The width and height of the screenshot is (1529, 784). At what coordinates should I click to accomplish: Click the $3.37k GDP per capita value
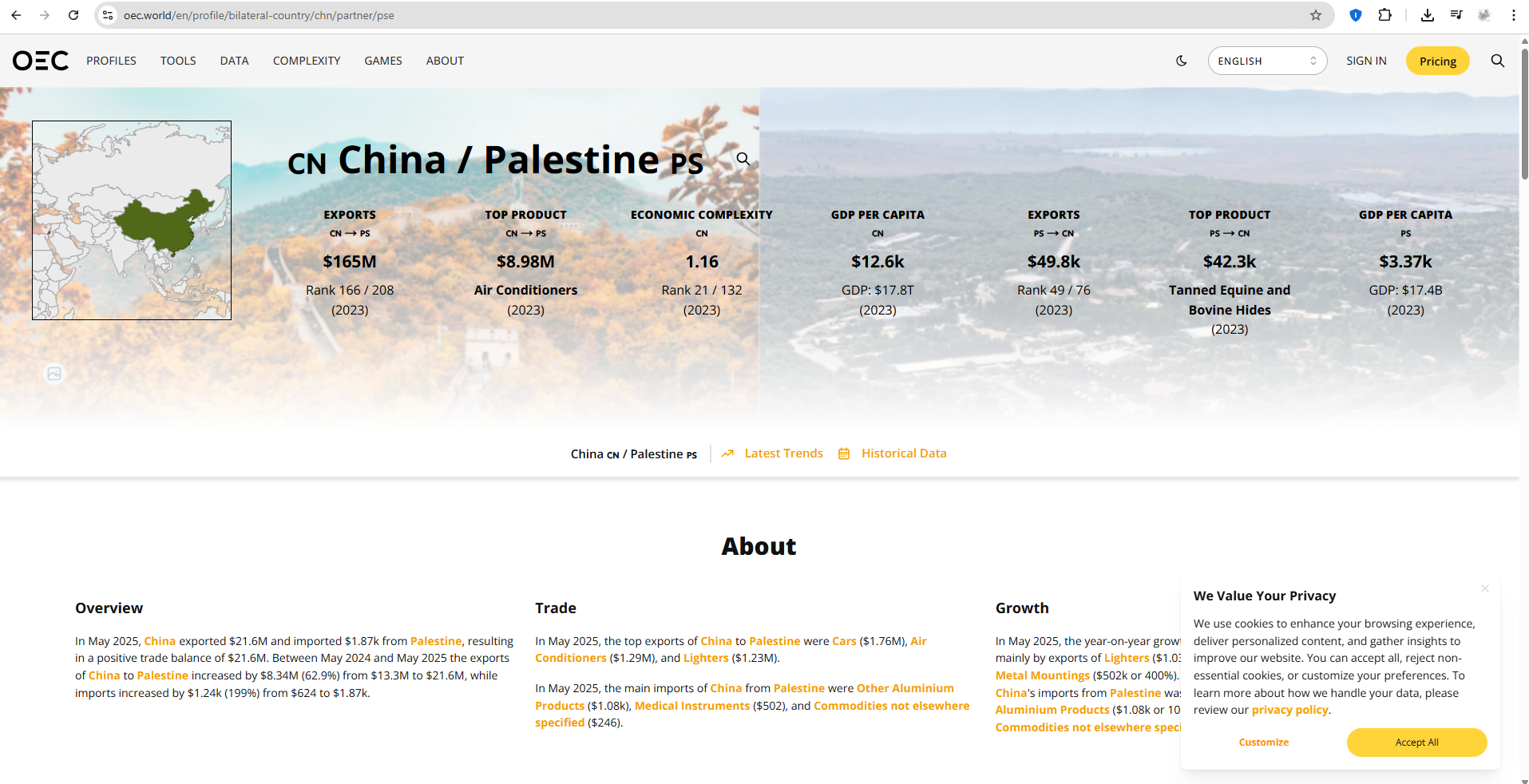(x=1405, y=262)
